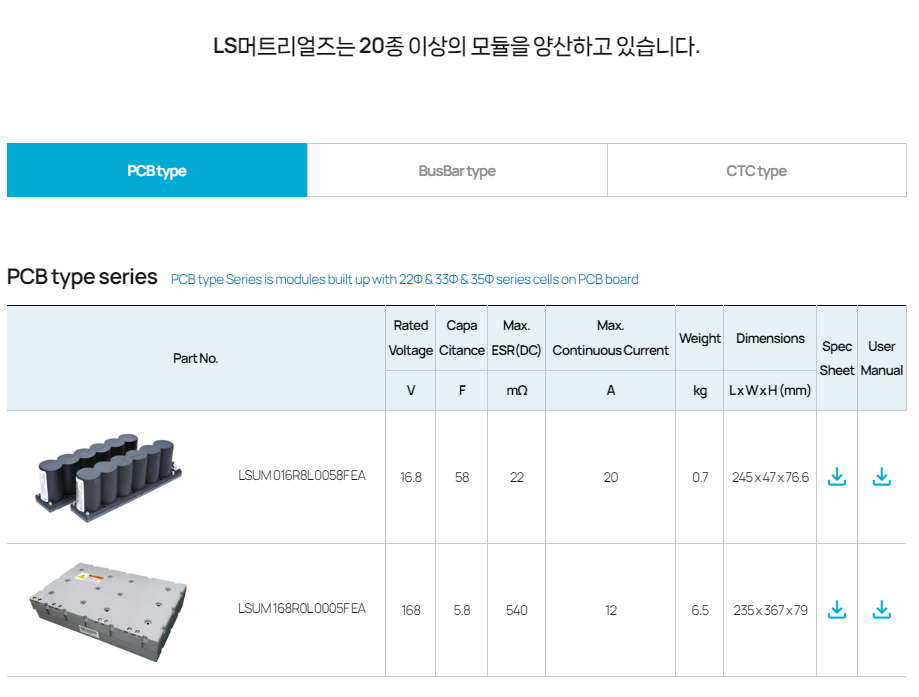Select the PCB type tab
Screen dimensions: 919x697
(x=157, y=170)
